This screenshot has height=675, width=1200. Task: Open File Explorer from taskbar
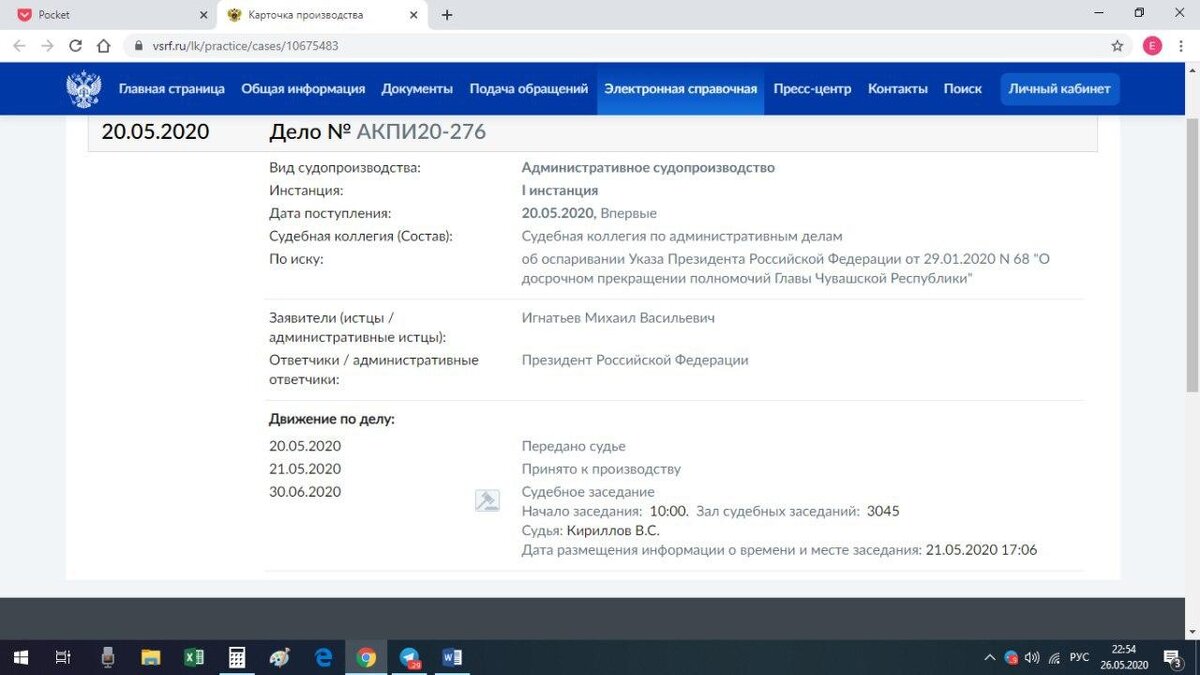(150, 657)
